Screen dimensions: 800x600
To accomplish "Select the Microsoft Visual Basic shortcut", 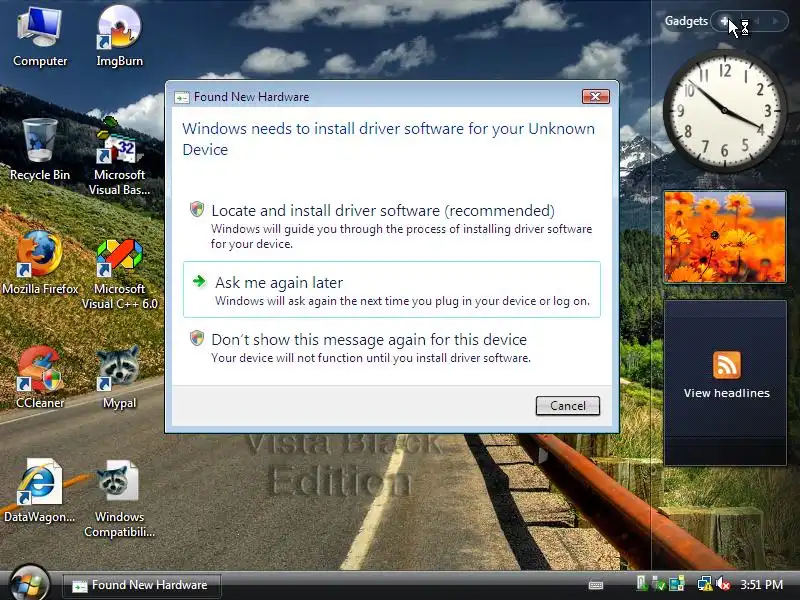I will pos(119,156).
